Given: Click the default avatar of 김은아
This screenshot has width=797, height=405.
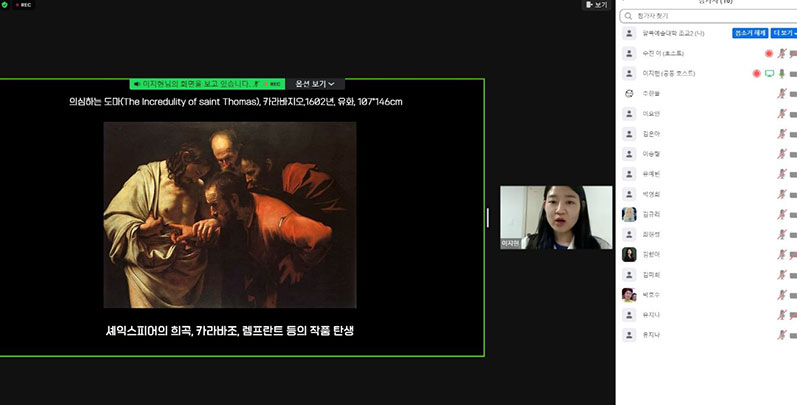Looking at the screenshot, I should (629, 134).
